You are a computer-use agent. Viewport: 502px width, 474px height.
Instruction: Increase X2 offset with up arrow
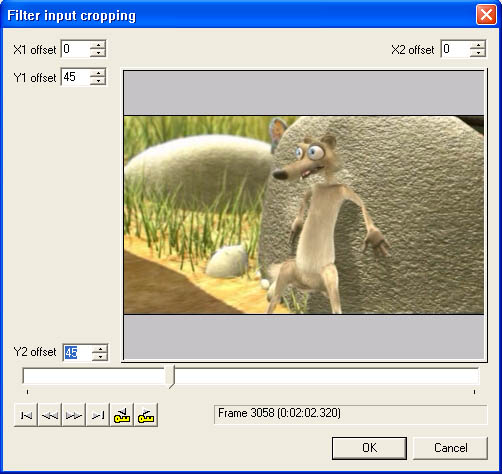[478, 45]
